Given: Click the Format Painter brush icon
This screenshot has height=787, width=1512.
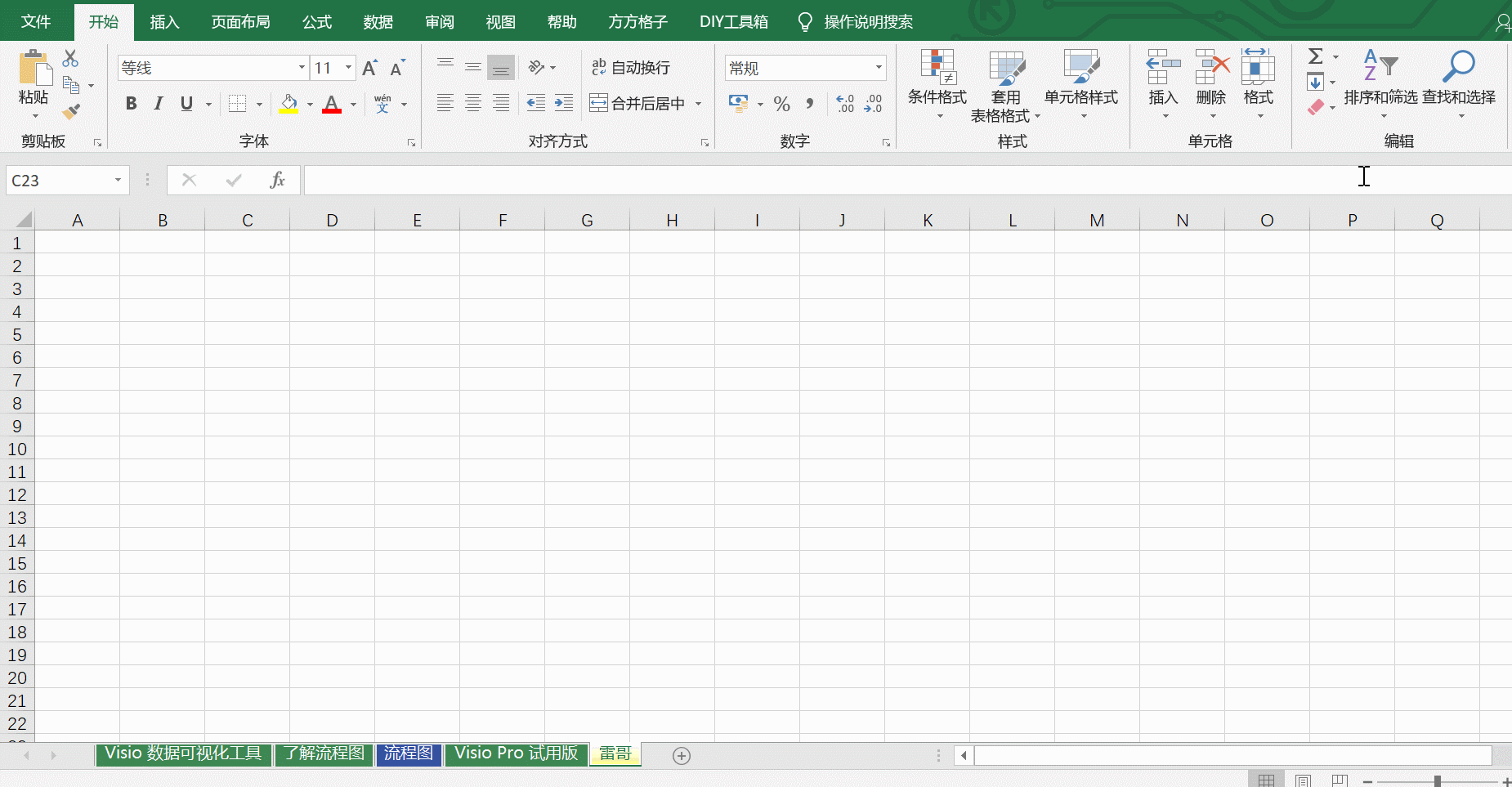Looking at the screenshot, I should click(x=71, y=111).
